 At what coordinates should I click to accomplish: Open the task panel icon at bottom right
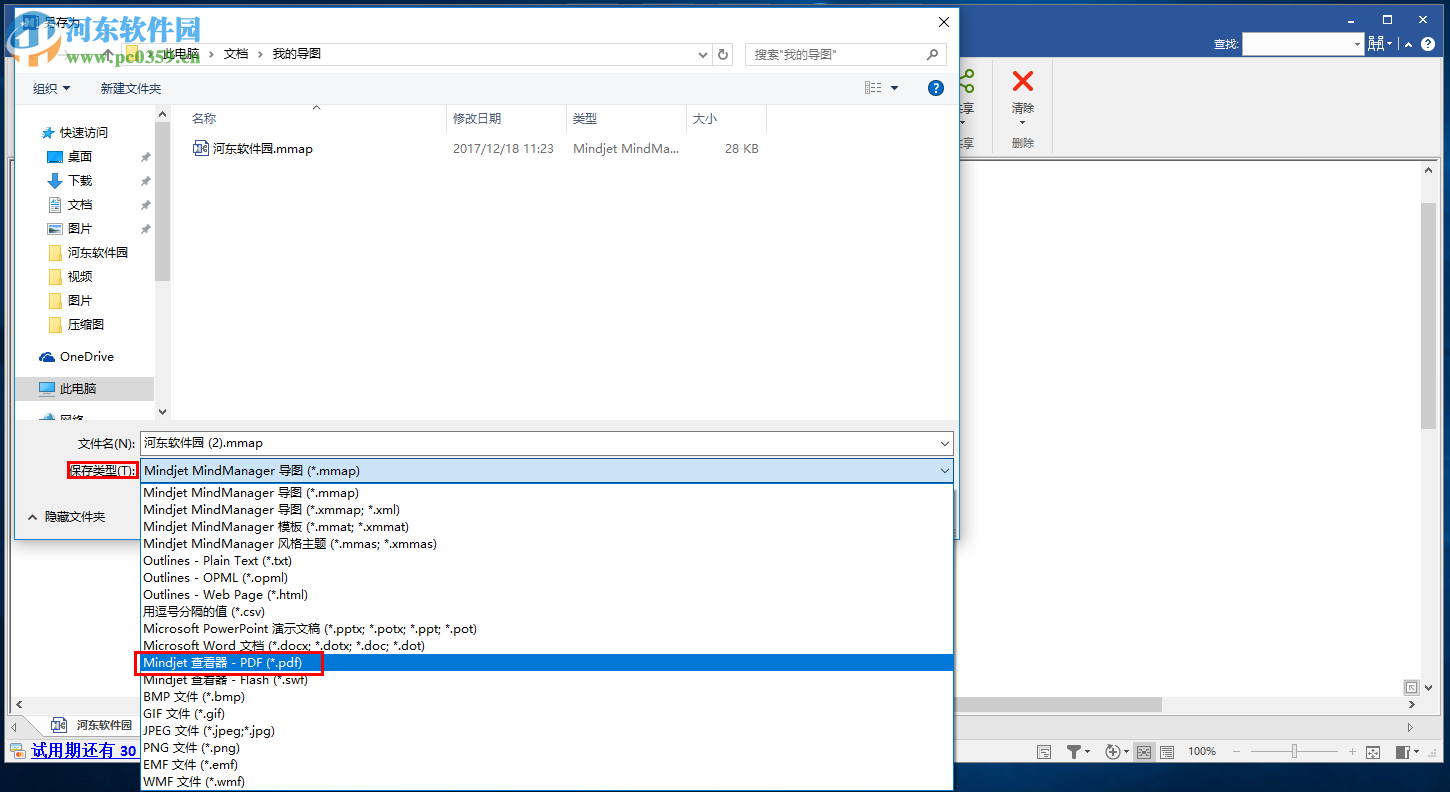1404,751
